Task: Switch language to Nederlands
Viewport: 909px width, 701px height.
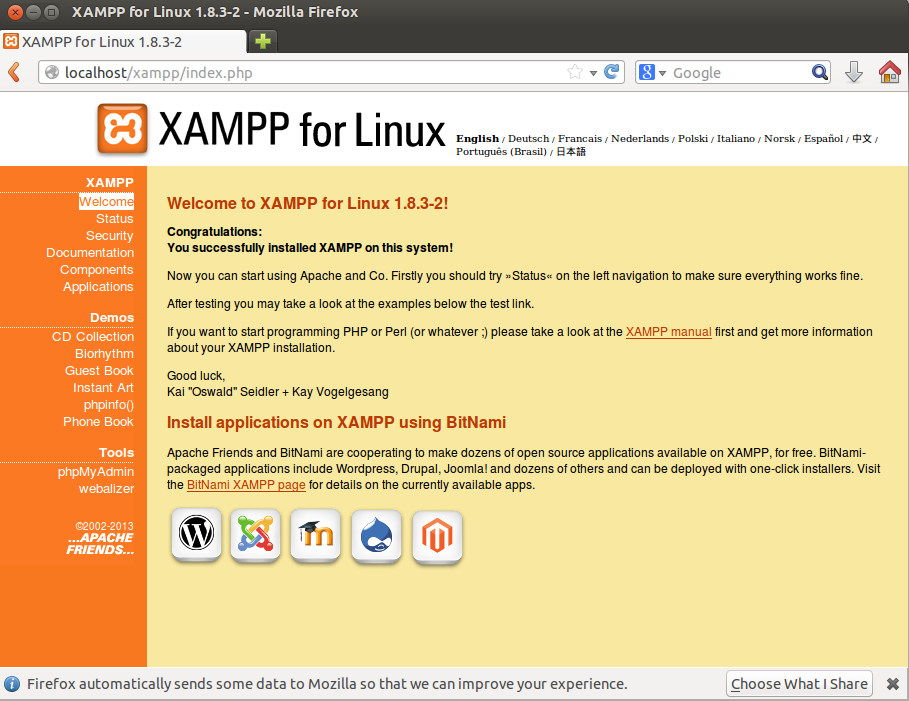Action: coord(640,139)
